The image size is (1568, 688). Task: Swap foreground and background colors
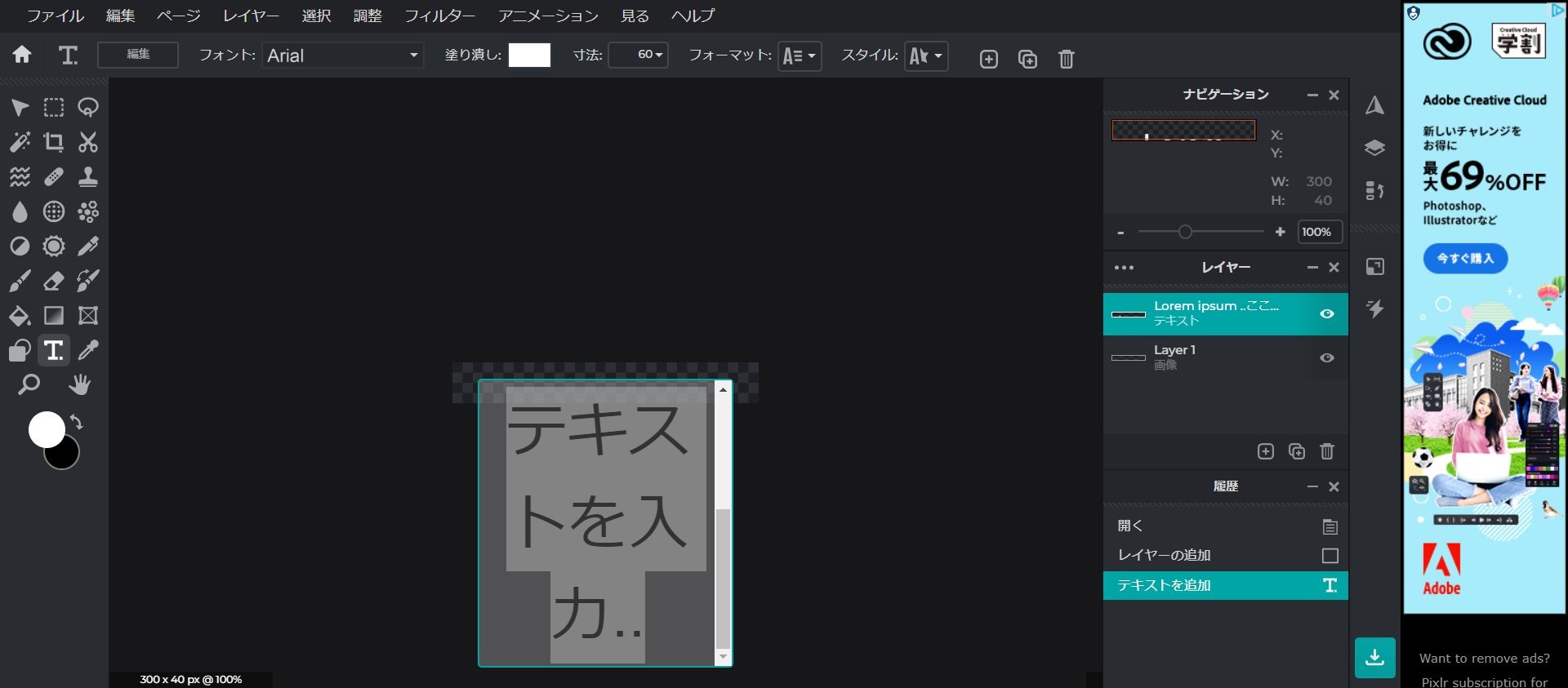[x=77, y=422]
